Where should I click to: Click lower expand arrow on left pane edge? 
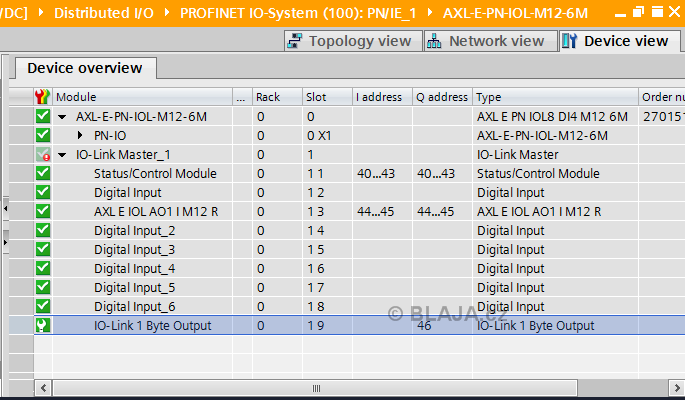[x=5, y=241]
